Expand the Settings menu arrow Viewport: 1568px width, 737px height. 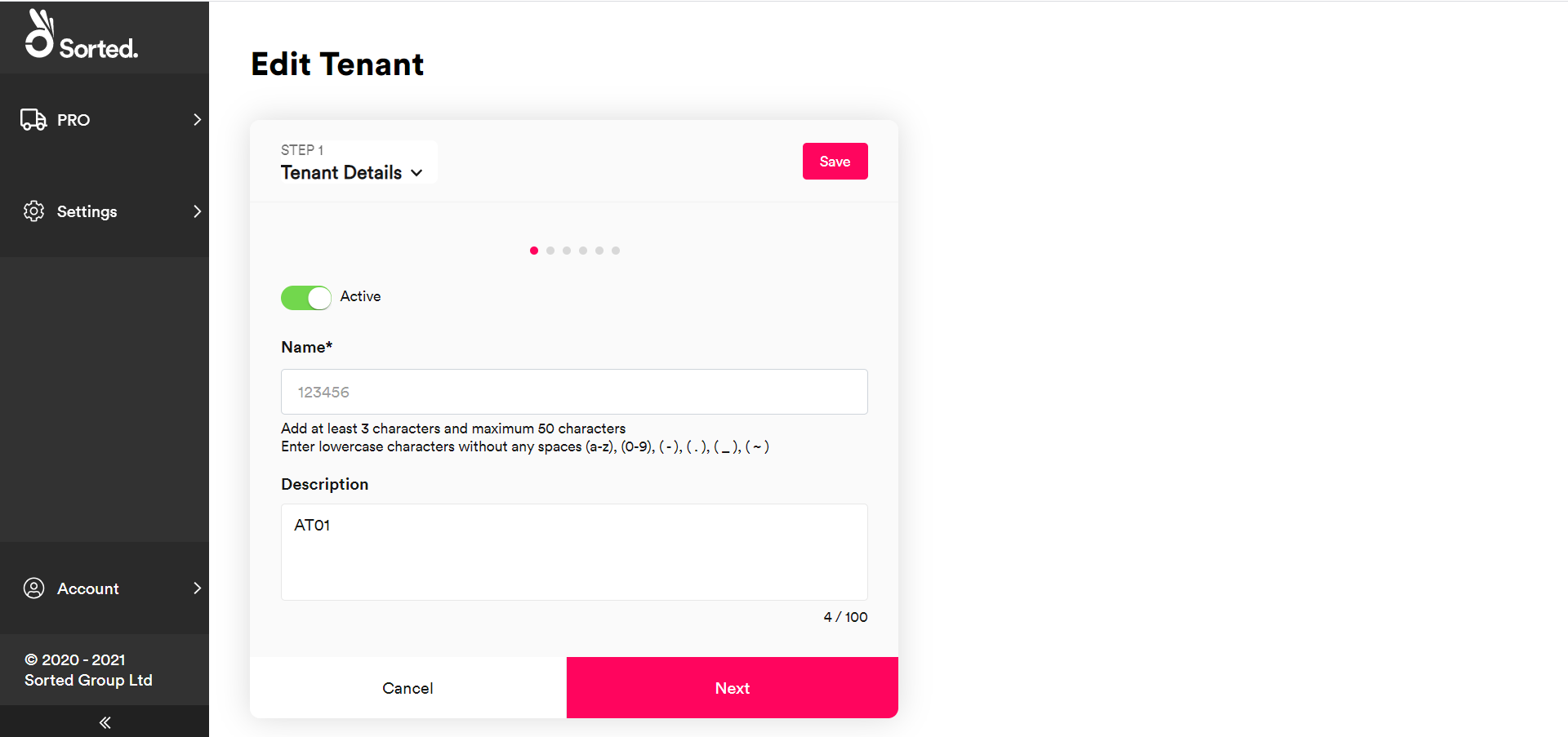pos(197,211)
